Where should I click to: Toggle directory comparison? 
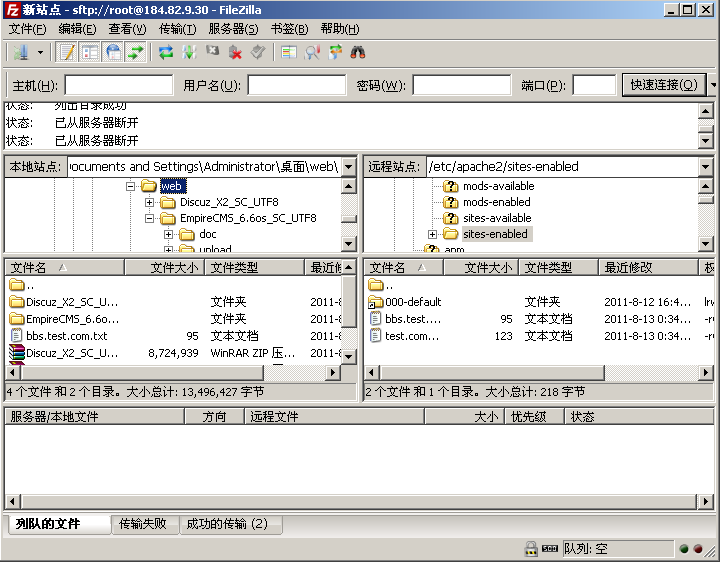point(312,52)
